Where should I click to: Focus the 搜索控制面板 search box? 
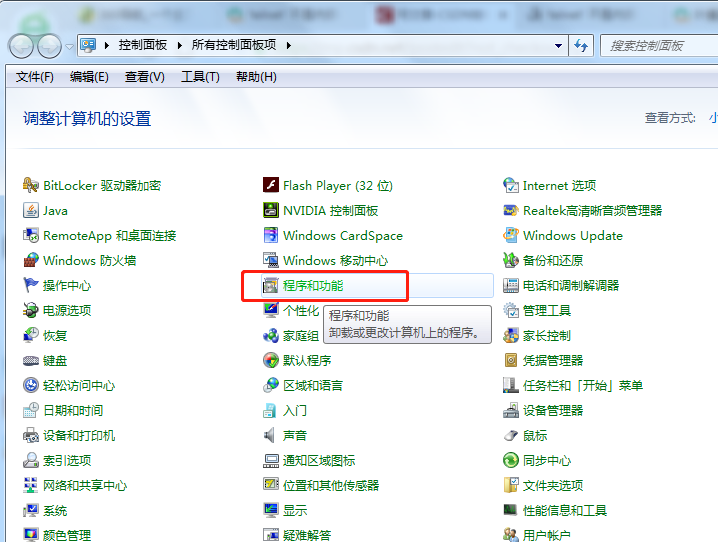click(x=659, y=45)
